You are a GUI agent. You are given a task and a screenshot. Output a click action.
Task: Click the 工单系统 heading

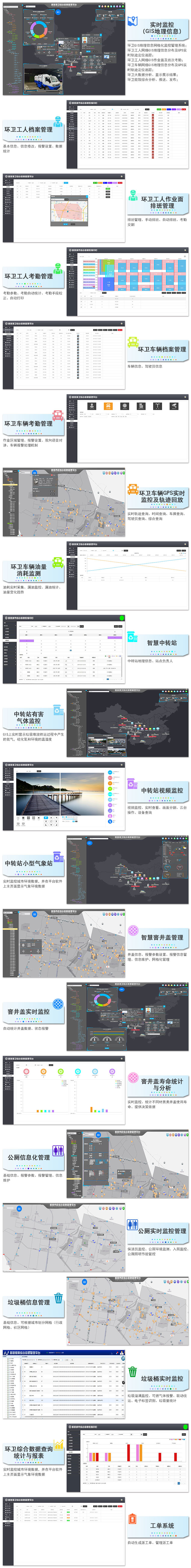[x=162, y=1526]
